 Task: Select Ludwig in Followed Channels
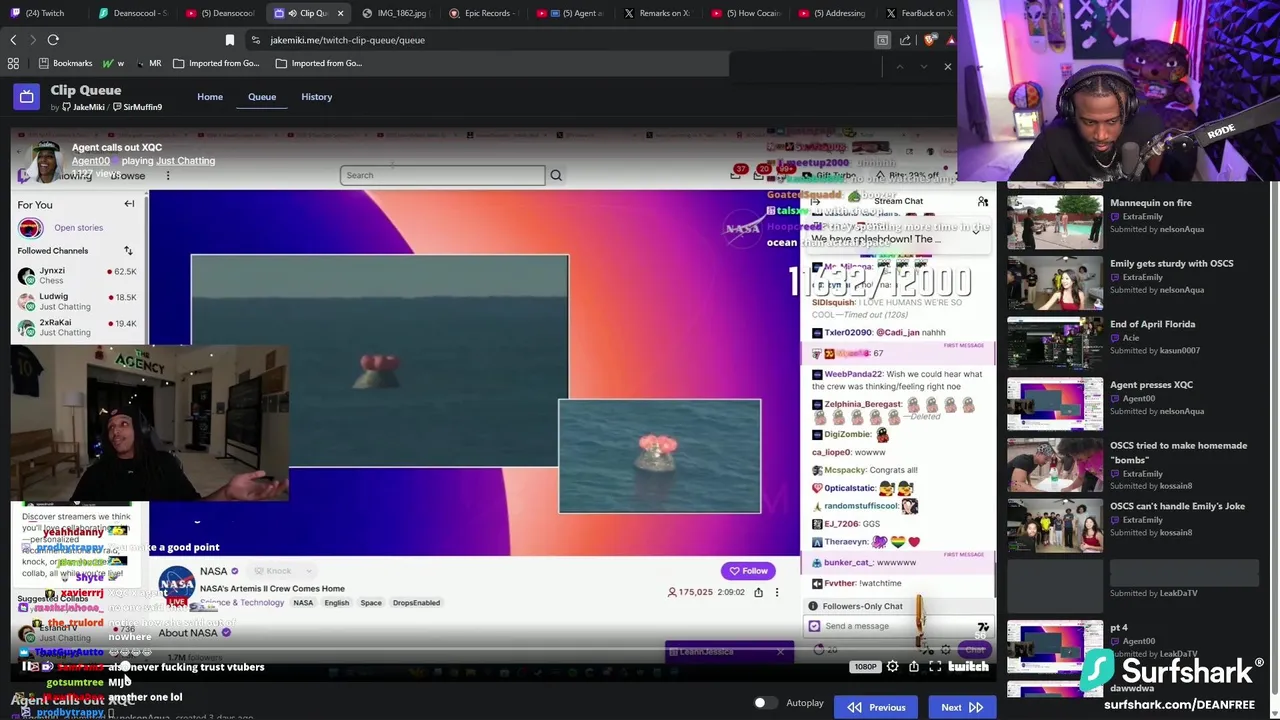tap(77, 301)
